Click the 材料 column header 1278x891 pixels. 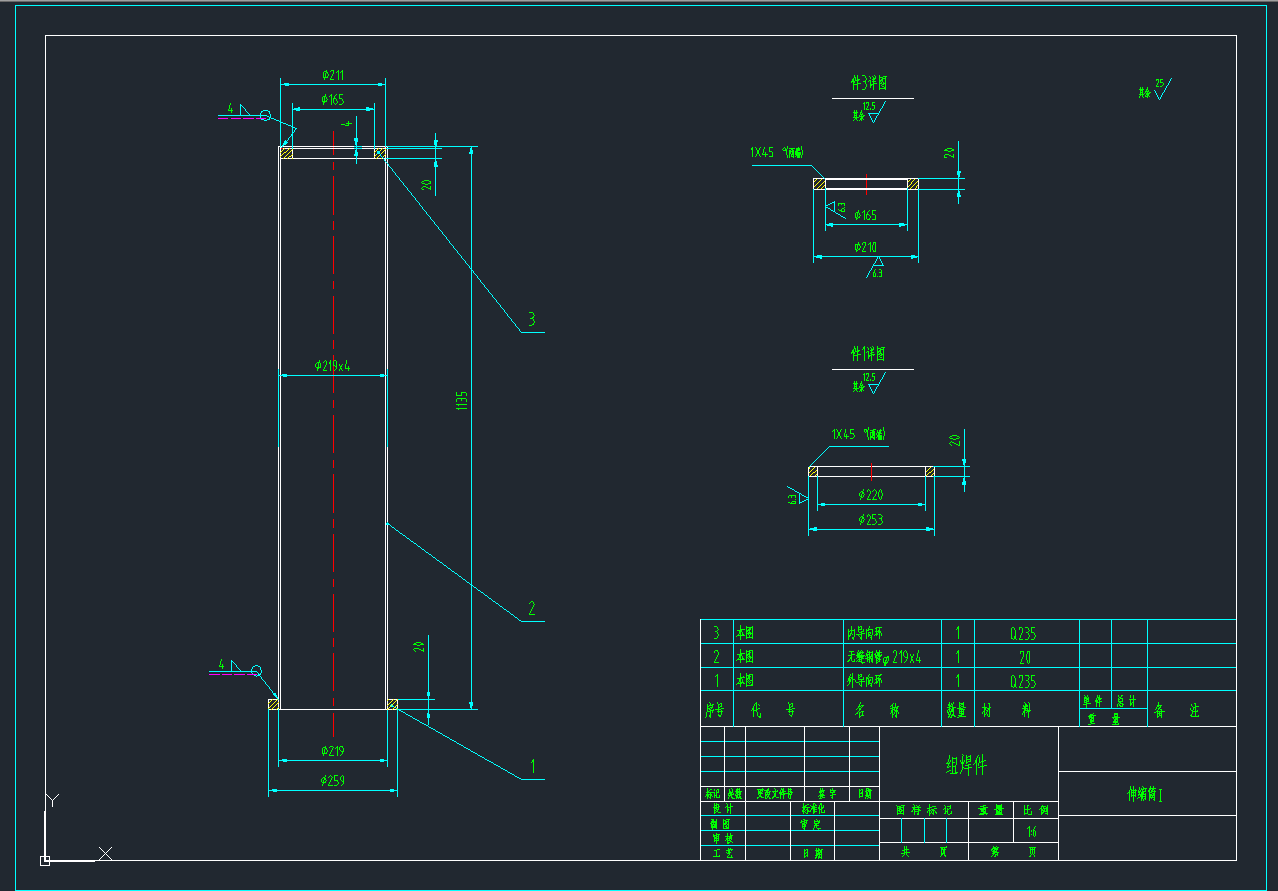tap(1006, 710)
